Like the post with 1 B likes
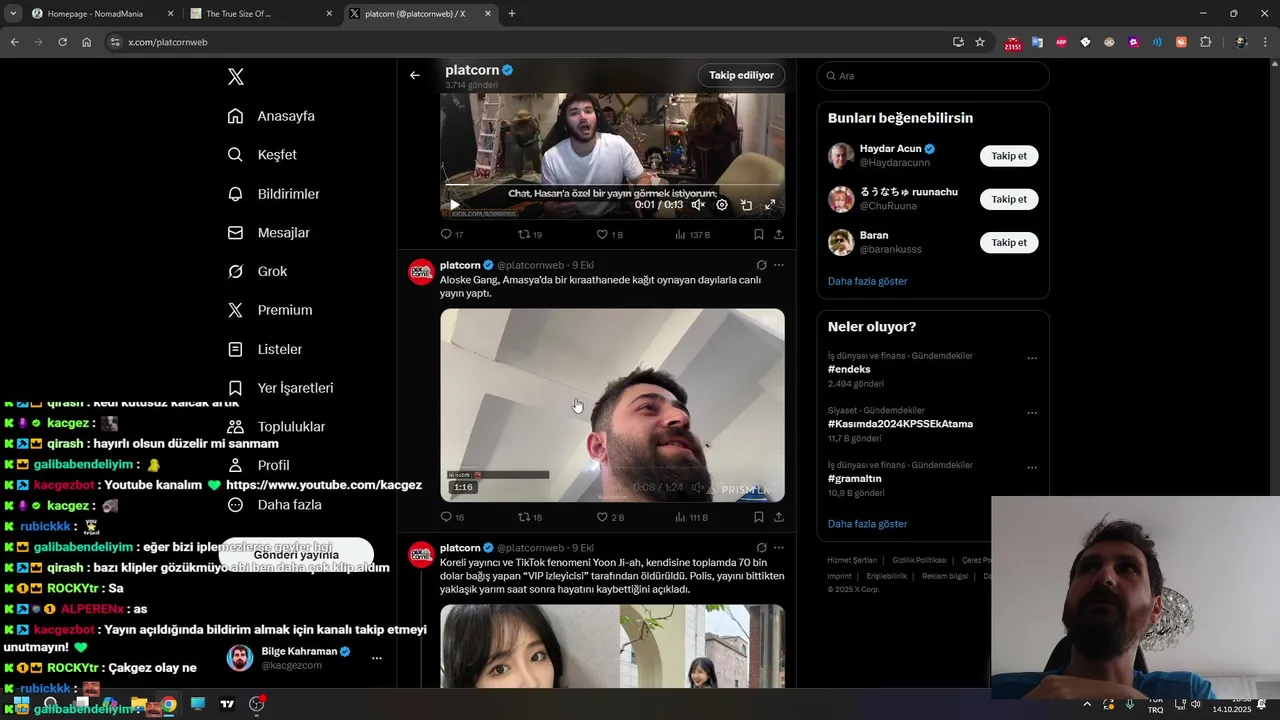 (609, 234)
